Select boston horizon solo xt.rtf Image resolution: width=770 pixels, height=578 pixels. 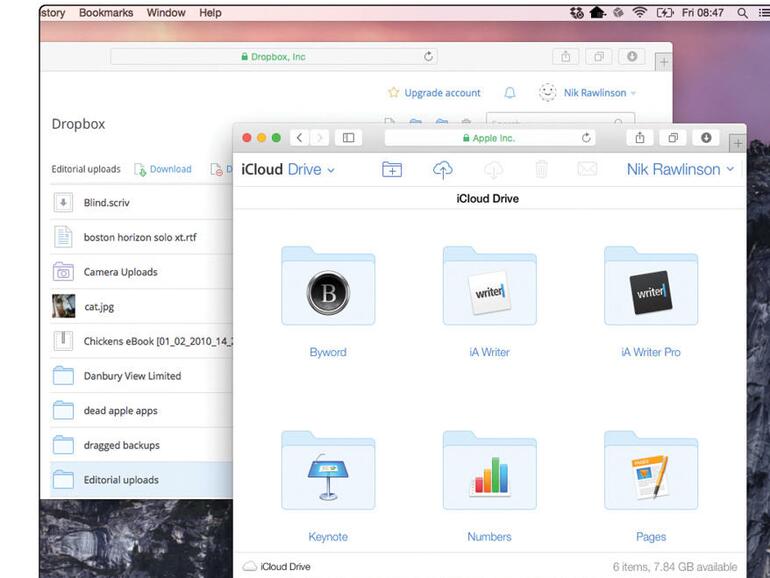pyautogui.click(x=142, y=237)
